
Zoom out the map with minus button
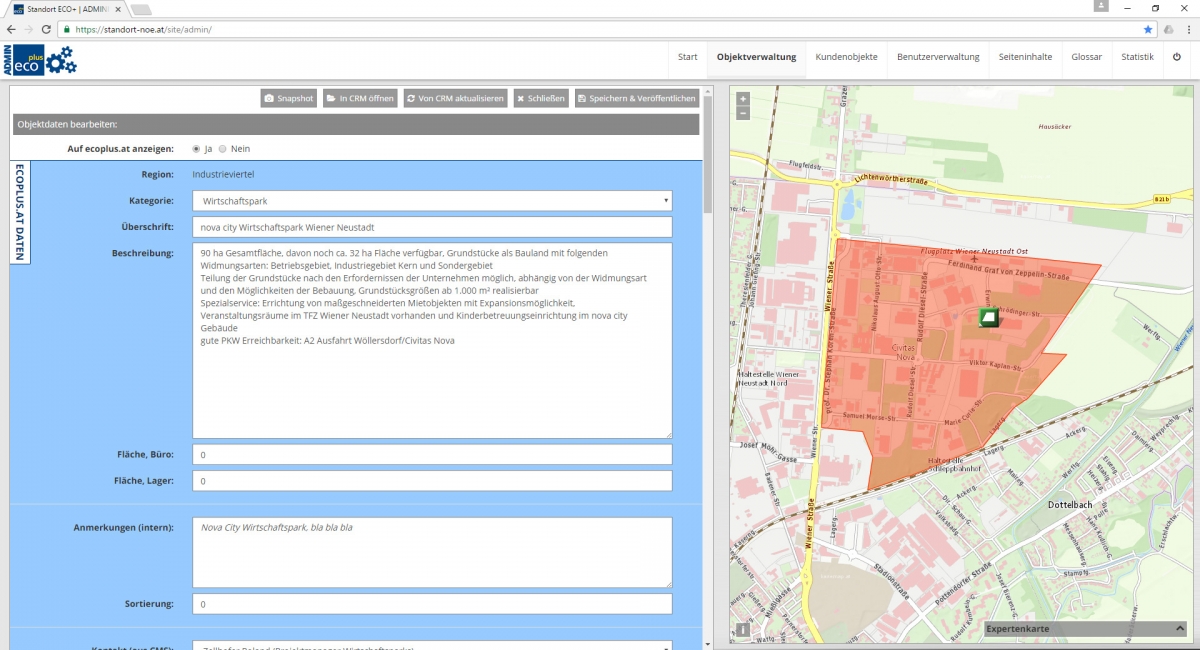[742, 113]
